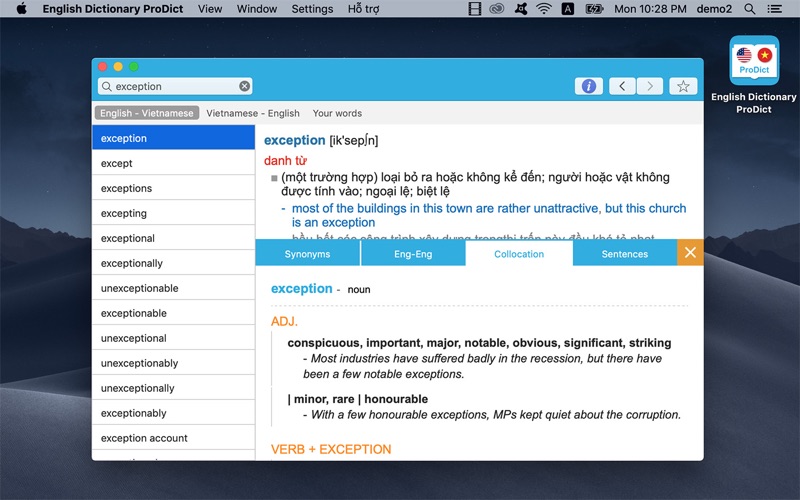Click the info button in dictionary toolbar

coord(588,86)
